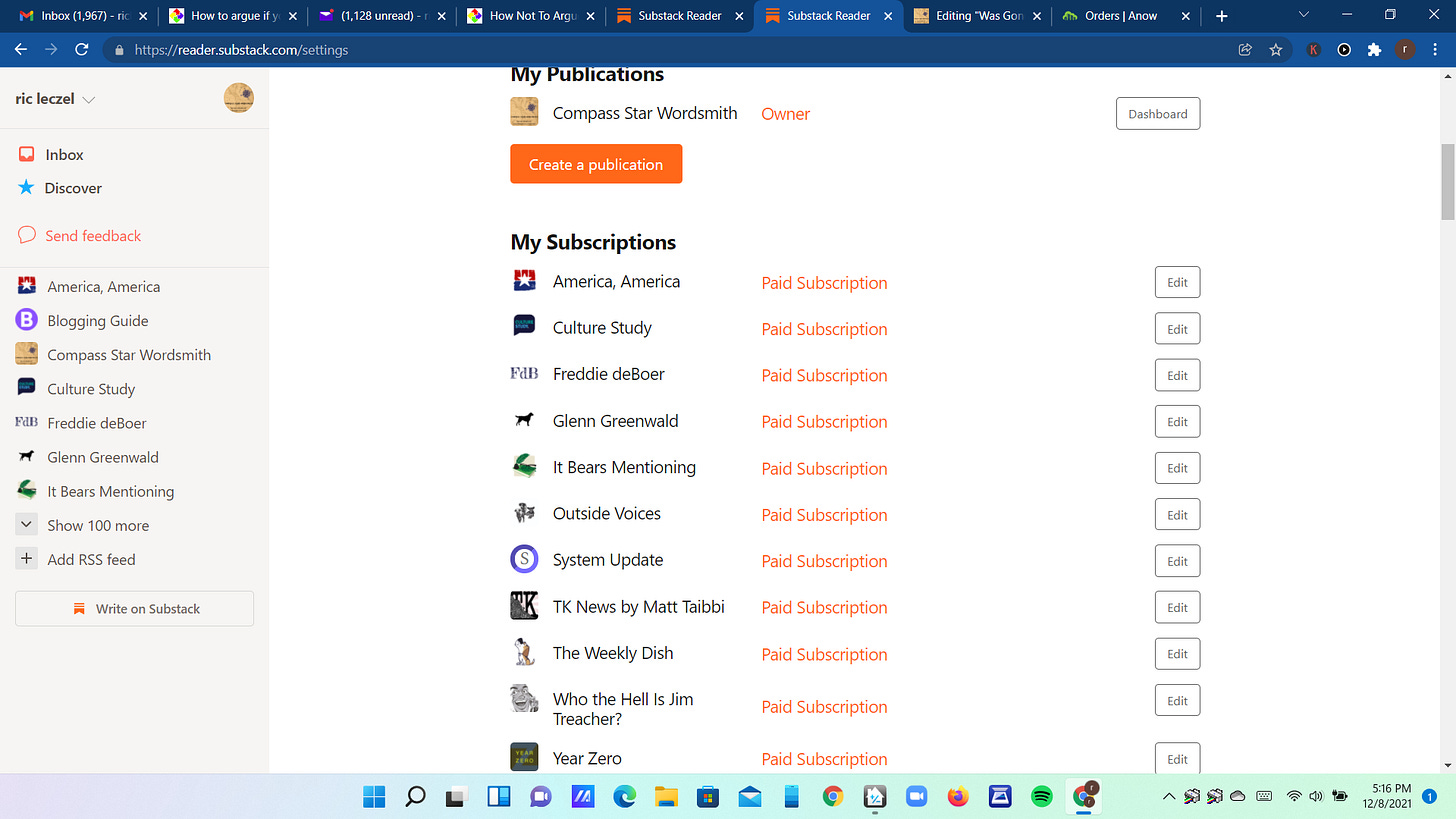This screenshot has height=819, width=1456.
Task: Switch to the Orders | Anow tab
Action: [1128, 16]
